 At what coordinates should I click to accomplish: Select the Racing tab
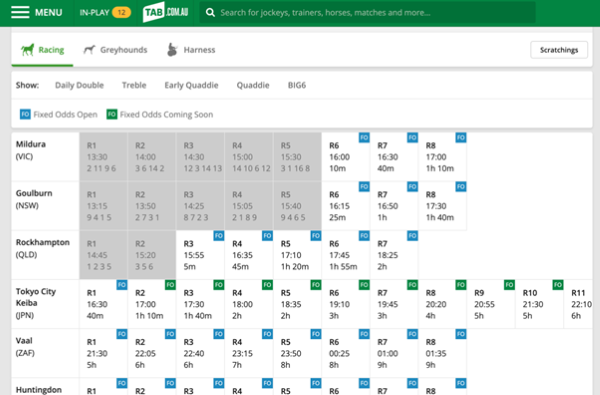pos(42,50)
